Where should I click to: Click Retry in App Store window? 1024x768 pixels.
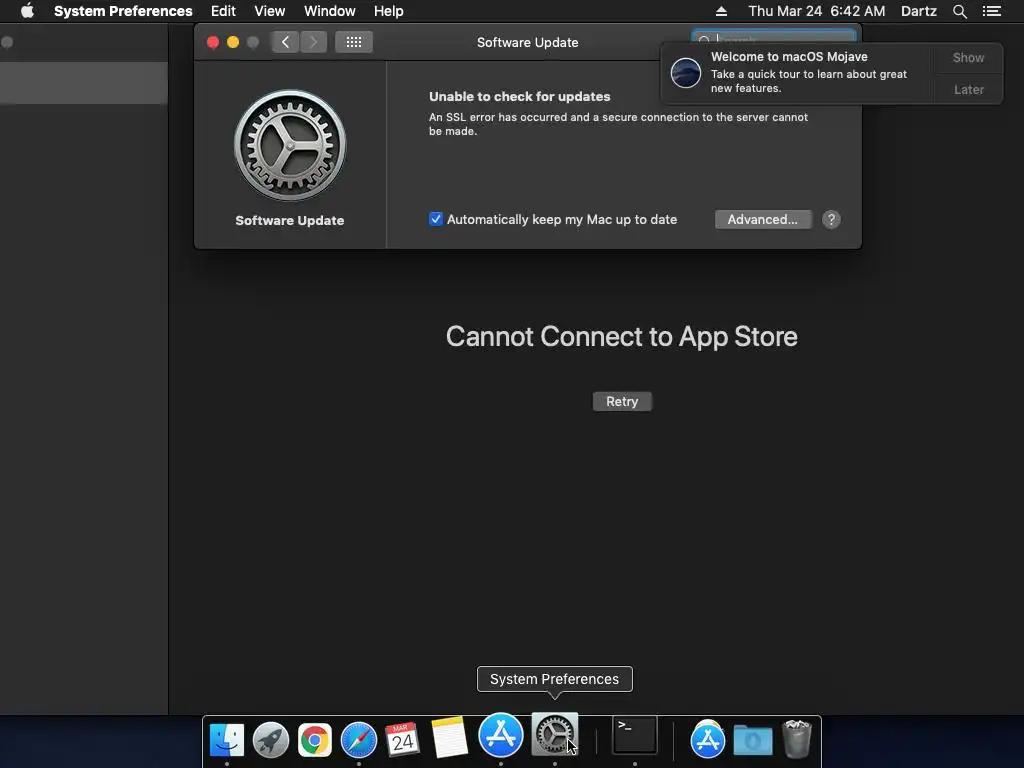622,402
